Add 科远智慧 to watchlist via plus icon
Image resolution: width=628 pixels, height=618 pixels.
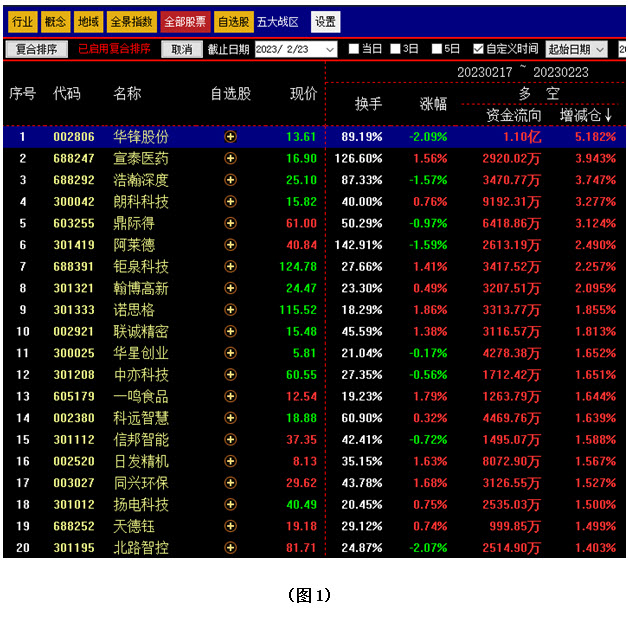(230, 418)
